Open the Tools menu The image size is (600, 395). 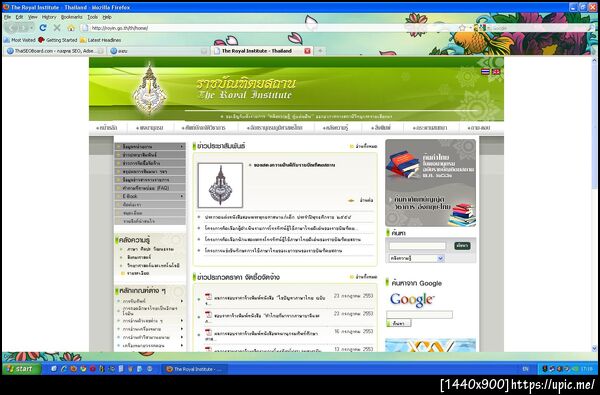(93, 17)
